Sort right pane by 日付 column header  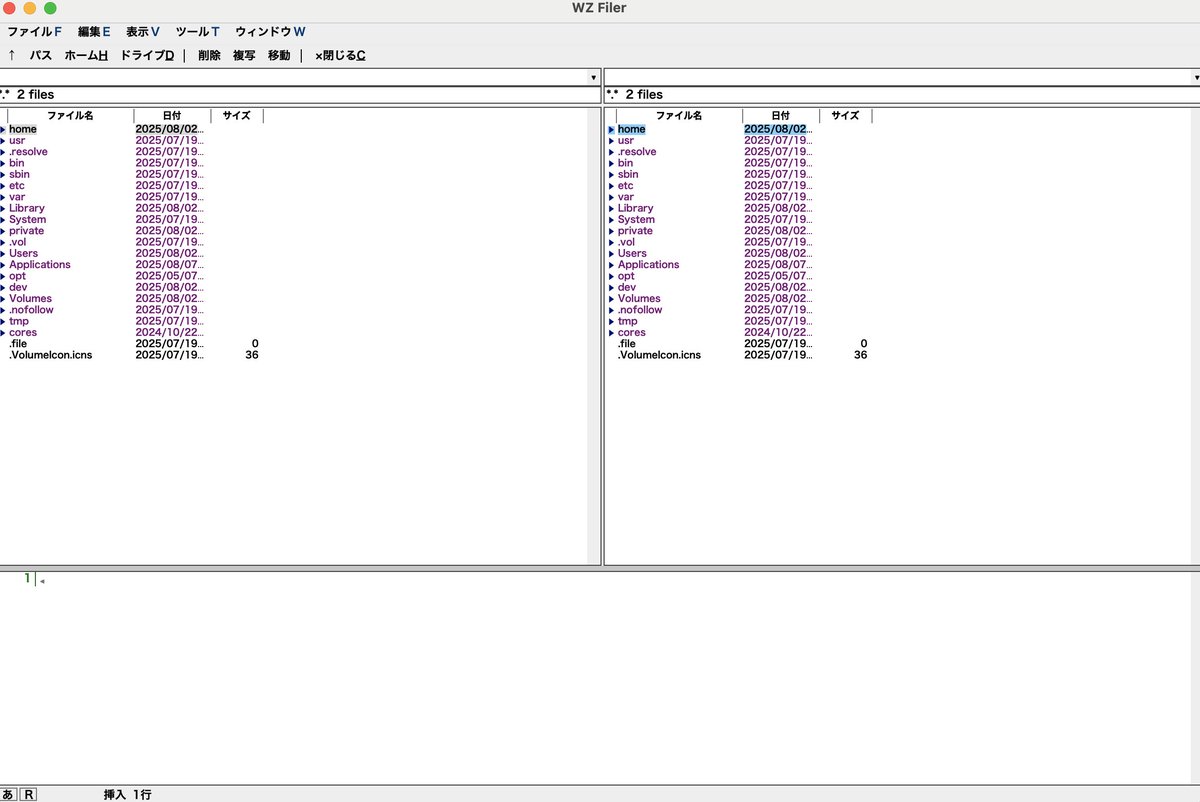point(781,116)
